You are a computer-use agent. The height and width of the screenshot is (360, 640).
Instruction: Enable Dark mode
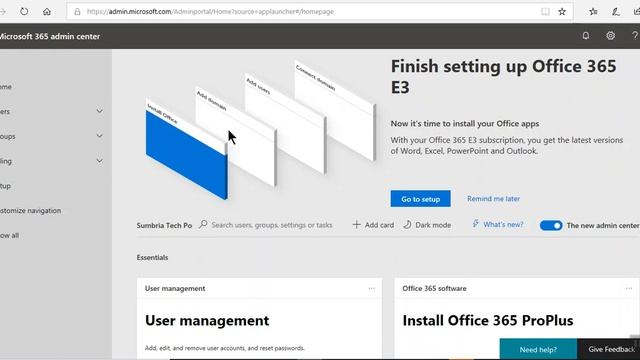point(427,225)
